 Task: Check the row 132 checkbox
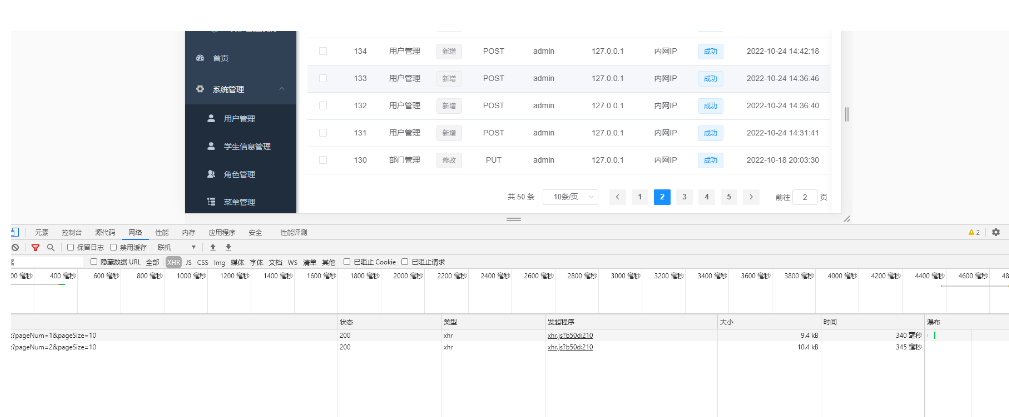click(x=323, y=106)
